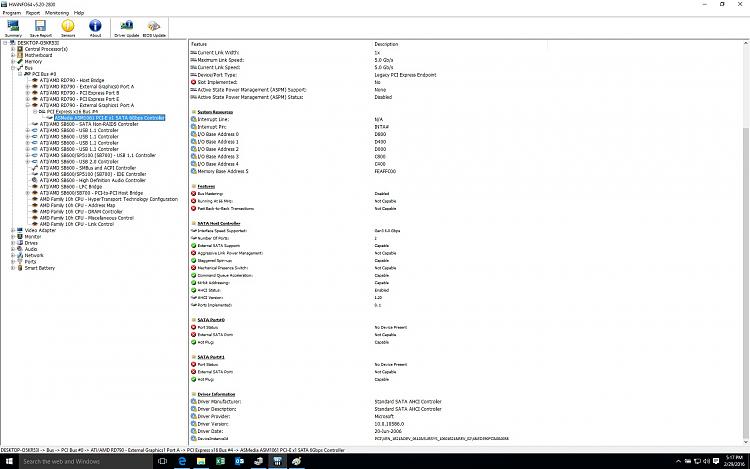The image size is (750, 469).
Task: Open the Monitoring menu
Action: [56, 13]
